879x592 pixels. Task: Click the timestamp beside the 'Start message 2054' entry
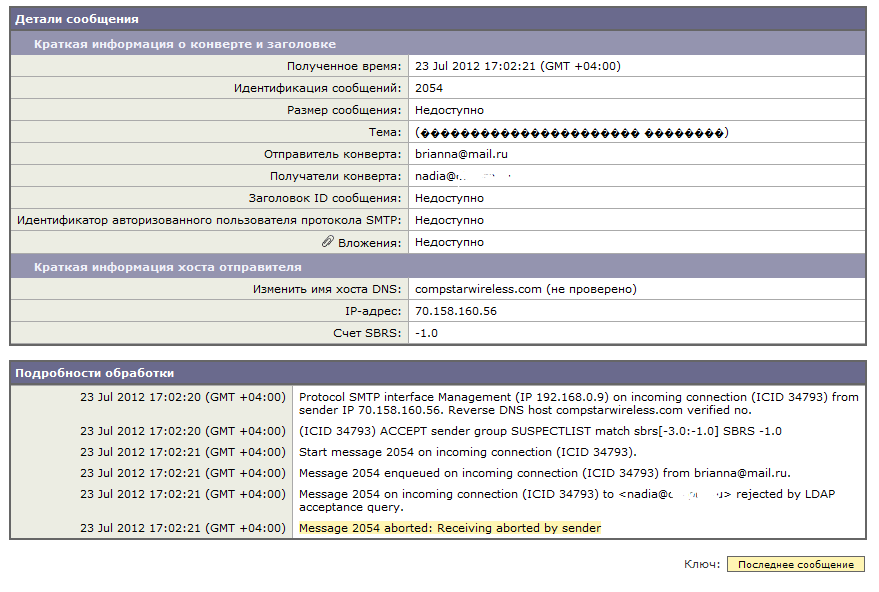[x=183, y=452]
